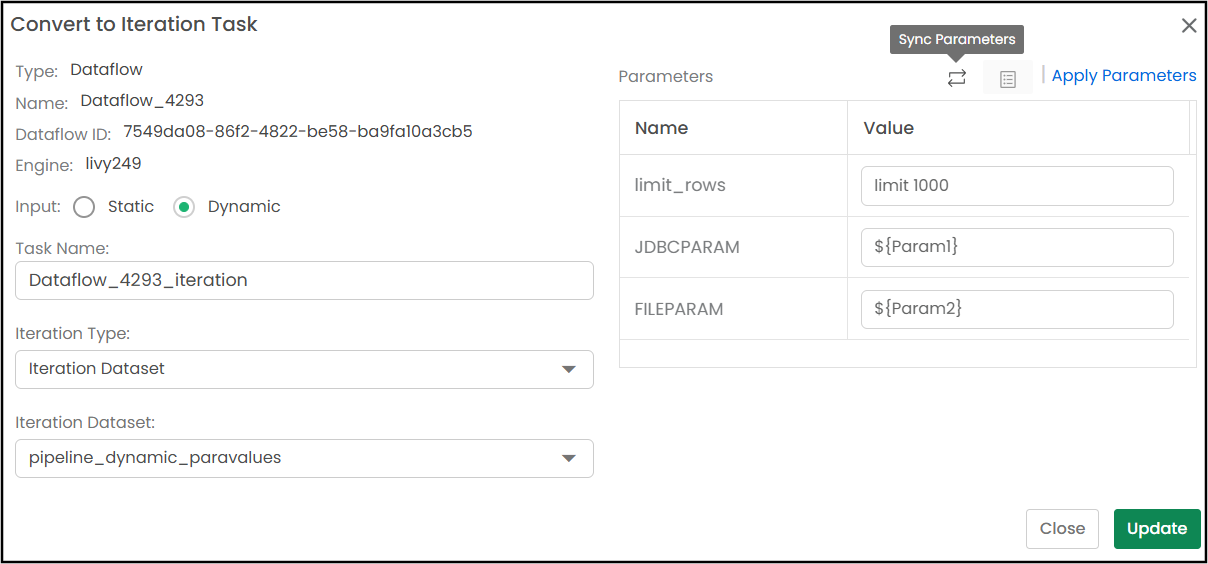Click the Sync Parameters arrows icon
This screenshot has height=564, width=1208.
coord(957,78)
